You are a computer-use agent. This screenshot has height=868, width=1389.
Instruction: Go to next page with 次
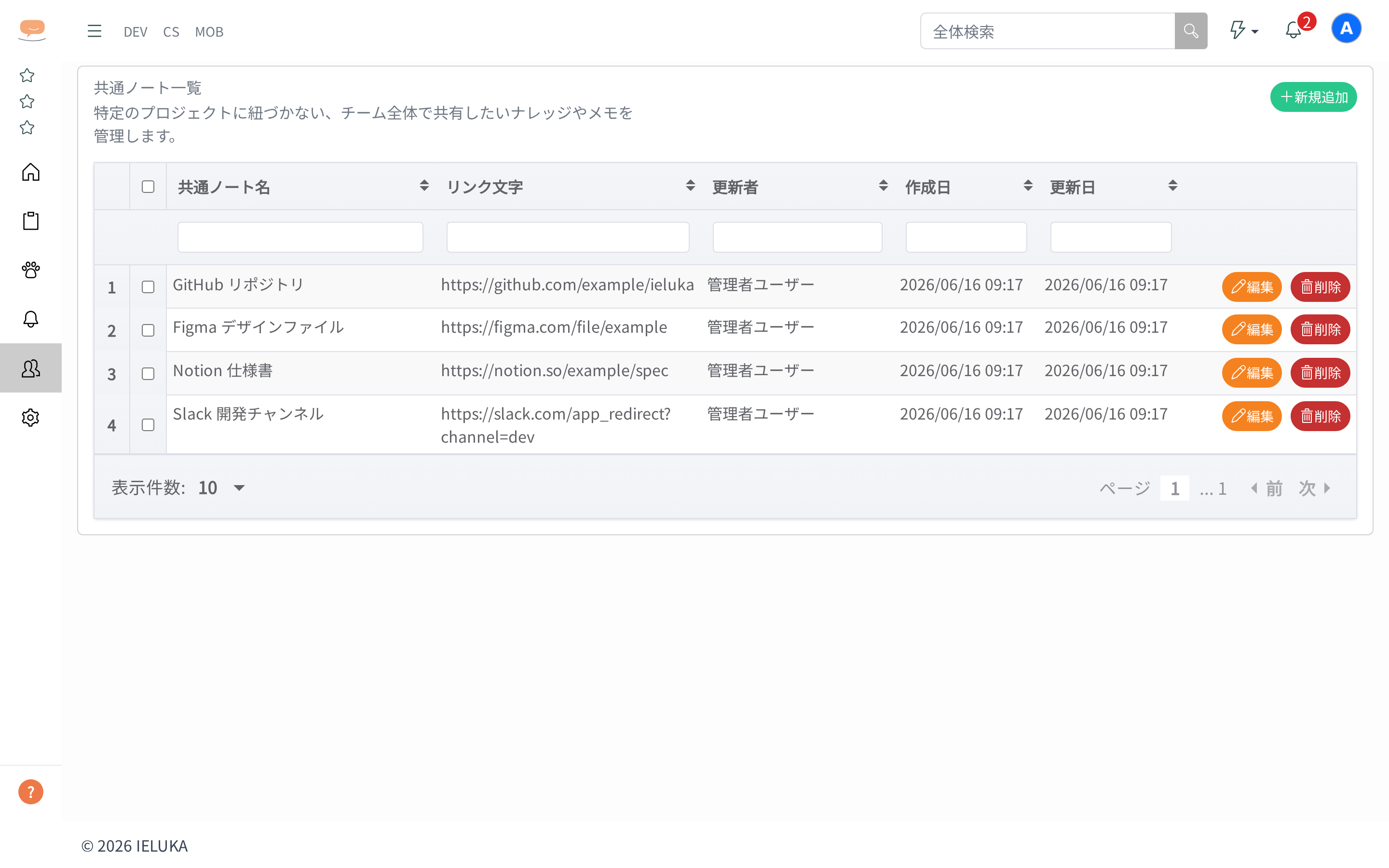pos(1314,488)
